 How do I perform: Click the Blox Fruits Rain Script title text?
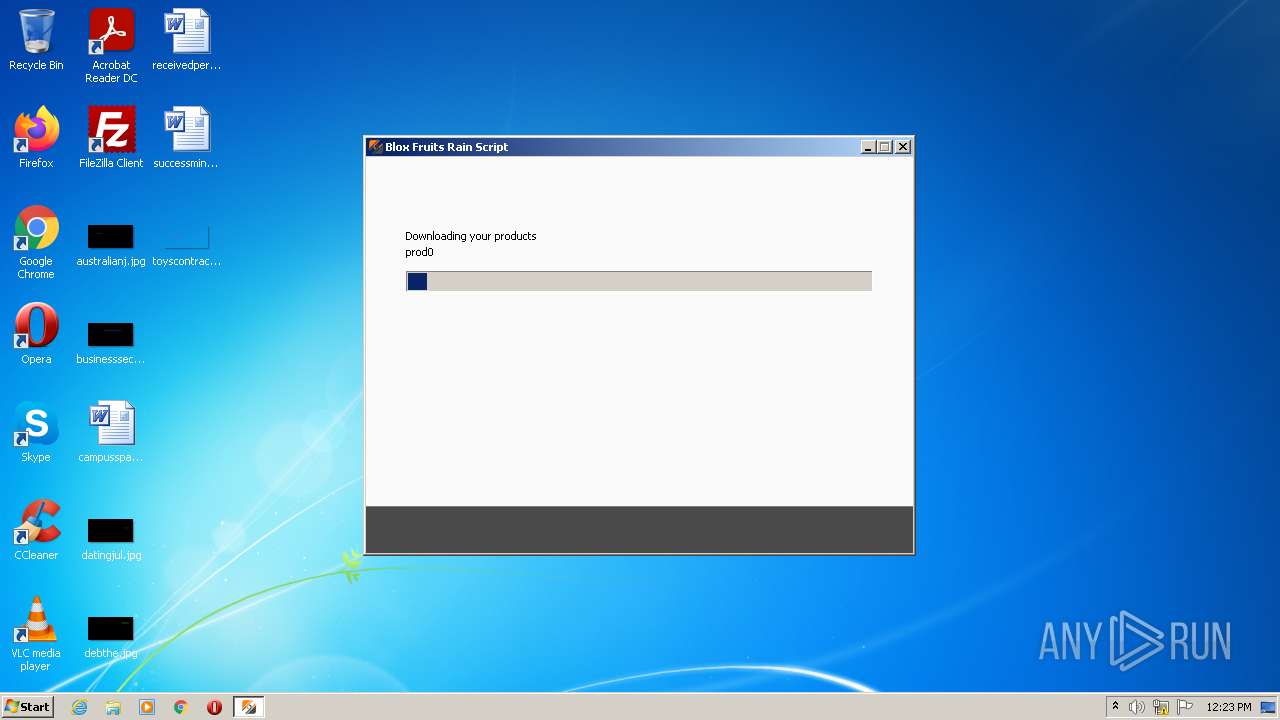click(447, 147)
